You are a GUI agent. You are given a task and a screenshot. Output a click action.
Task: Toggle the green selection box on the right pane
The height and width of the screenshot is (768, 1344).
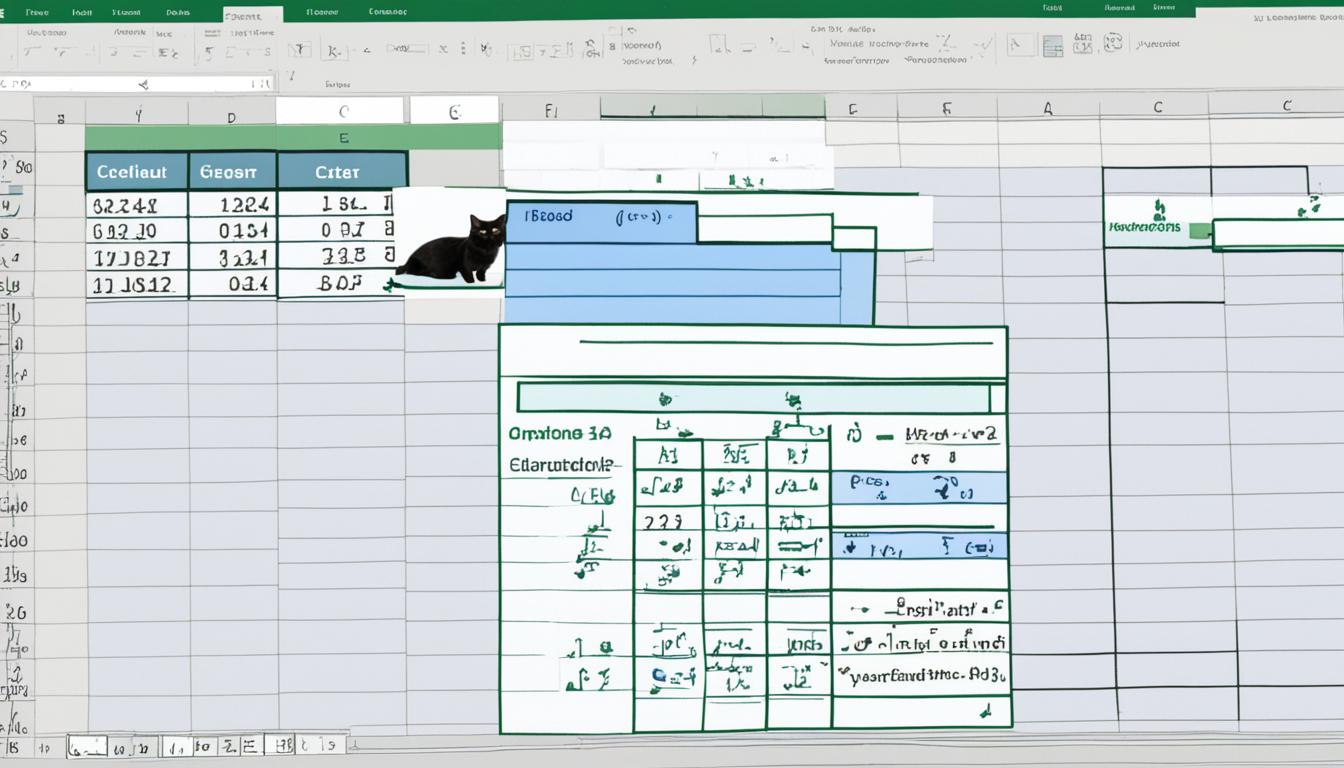click(x=1200, y=228)
